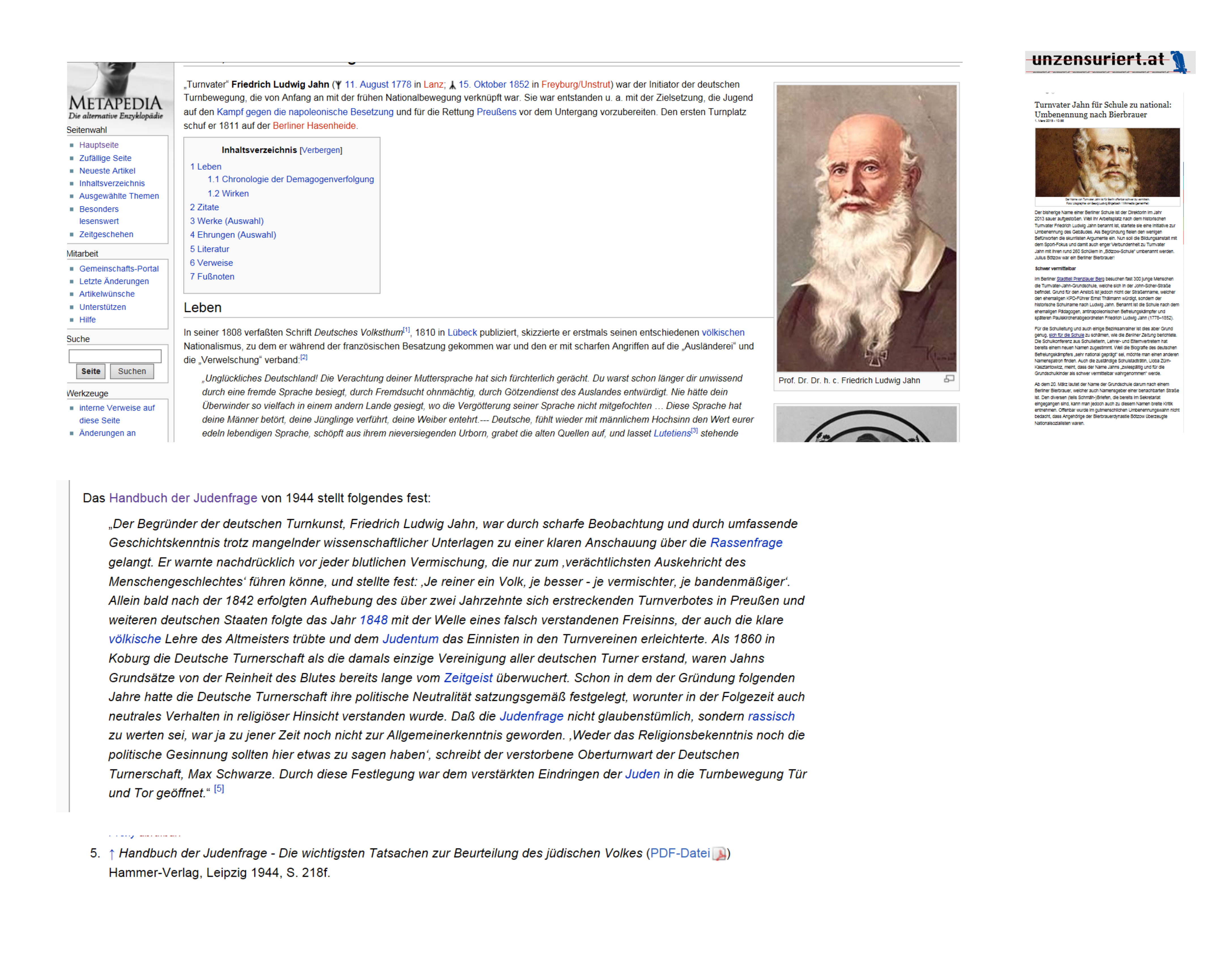The width and height of the screenshot is (1224, 980).
Task: Click the enlarge icon beside the portrait caption
Action: (x=949, y=379)
